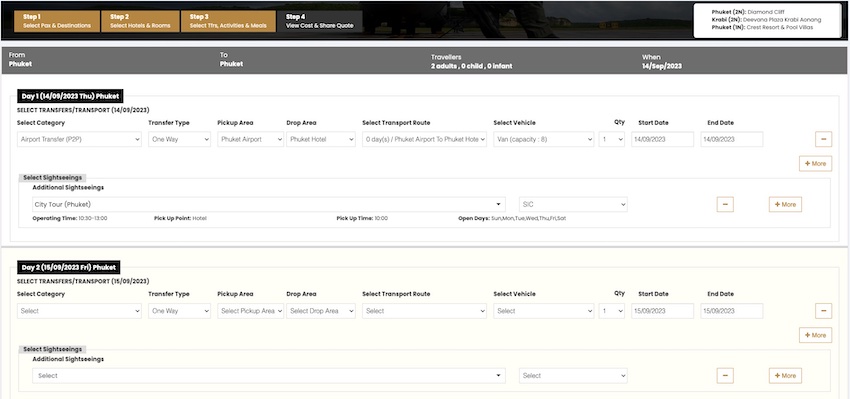This screenshot has width=850, height=399.
Task: Open Day 2 Select Vehicle dropdown
Action: click(544, 311)
